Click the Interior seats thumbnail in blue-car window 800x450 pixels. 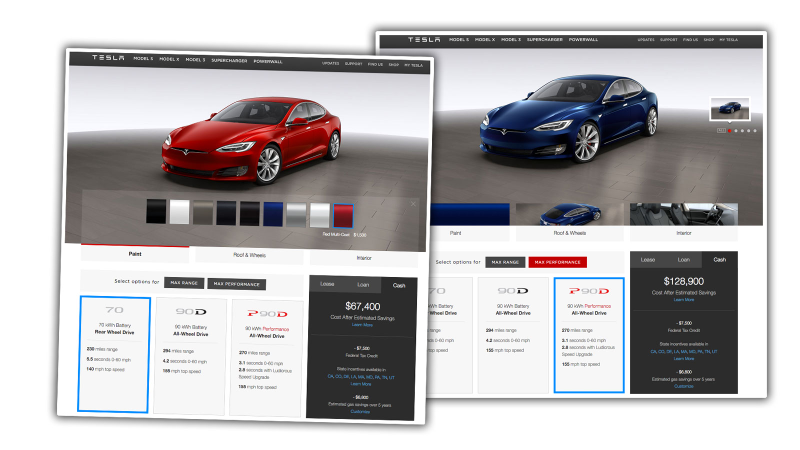click(x=684, y=214)
